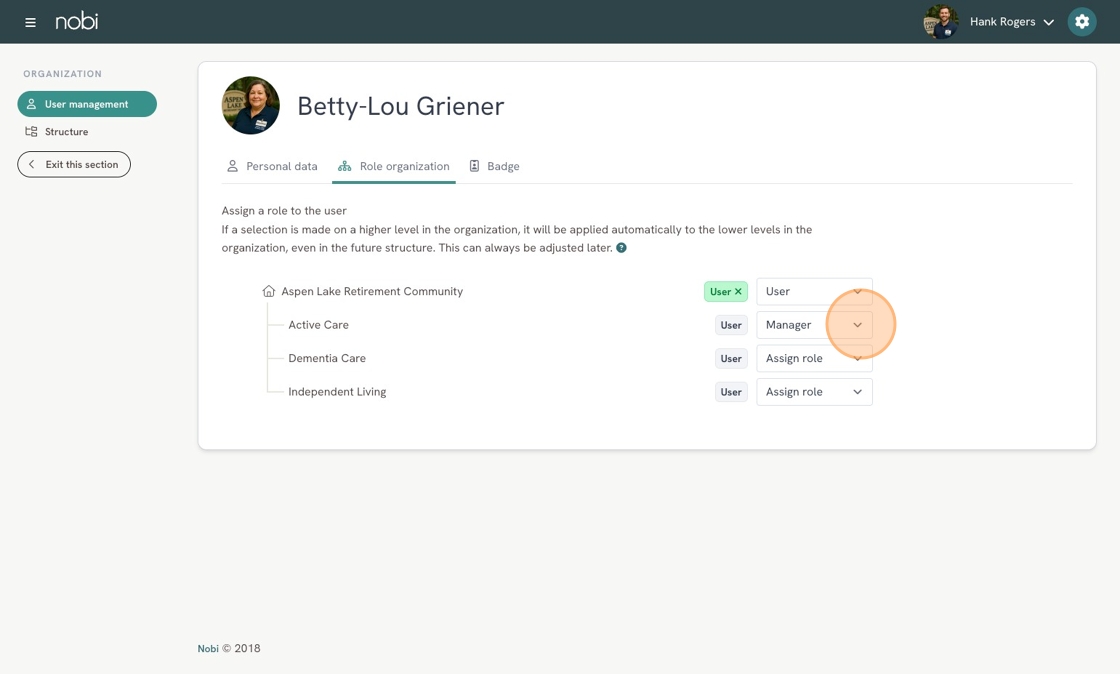This screenshot has width=1120, height=674.
Task: Click the Exit this section button
Action: (x=74, y=164)
